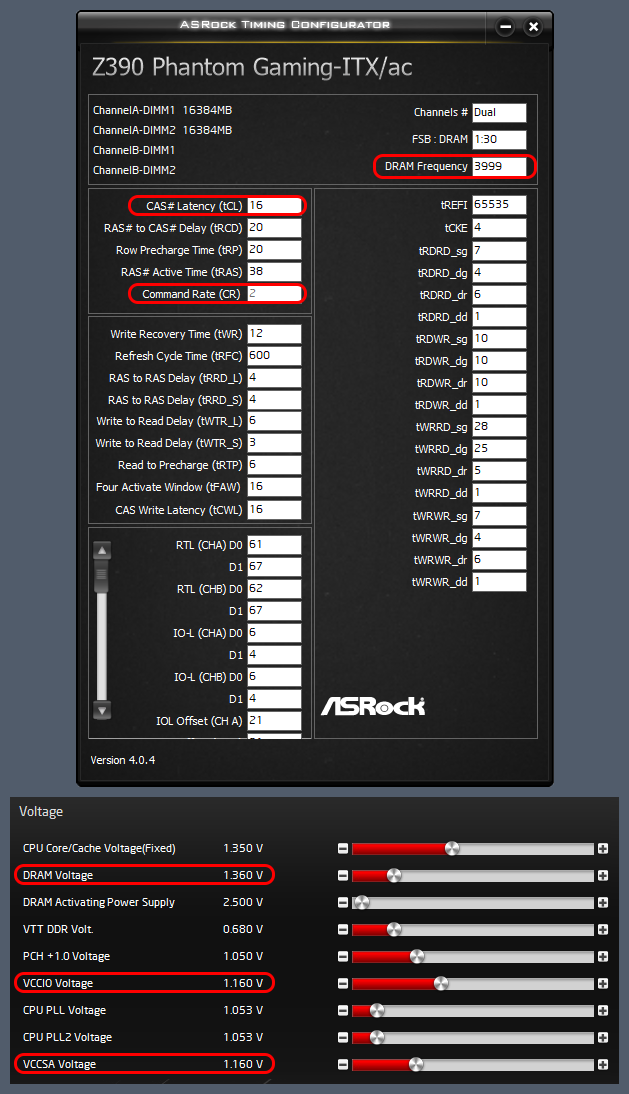Click the tRDRD_sg value field

point(499,250)
